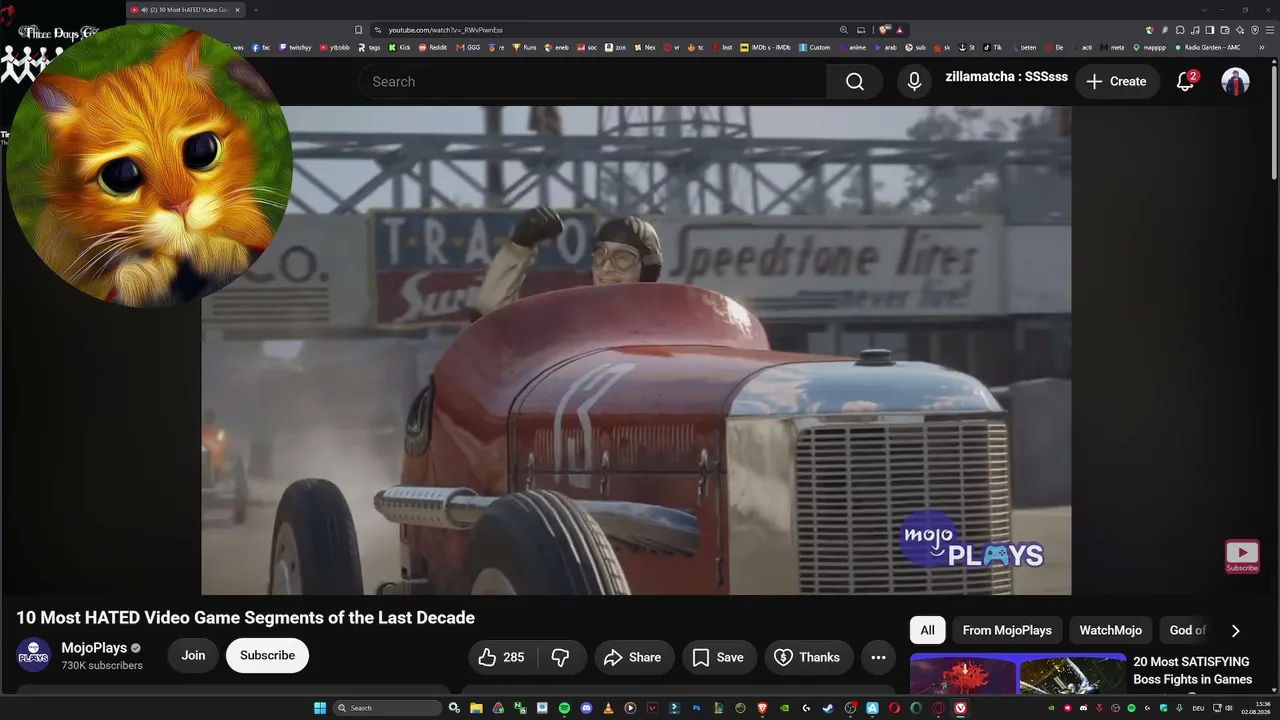The height and width of the screenshot is (720, 1280).
Task: Click the video title text
Action: click(245, 618)
